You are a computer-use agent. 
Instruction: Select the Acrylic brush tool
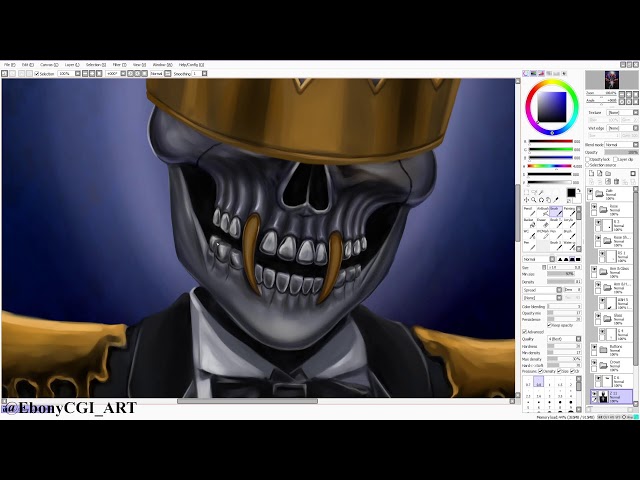[569, 223]
